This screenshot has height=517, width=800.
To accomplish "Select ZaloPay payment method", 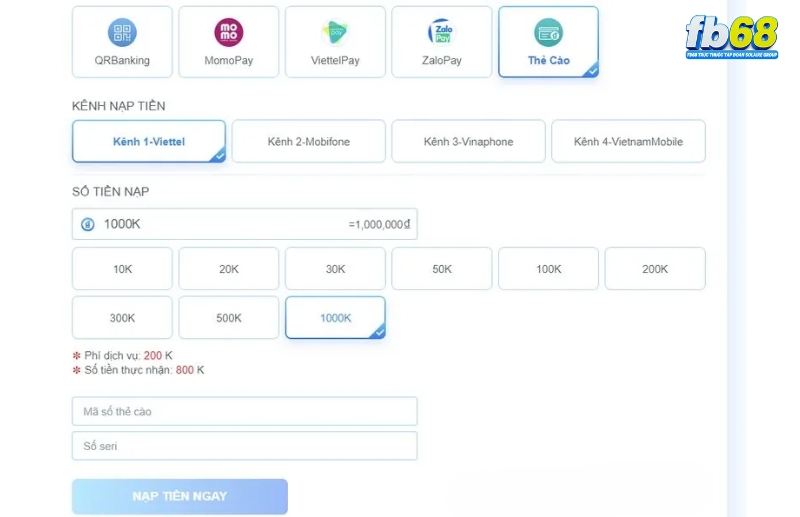I will 442,42.
